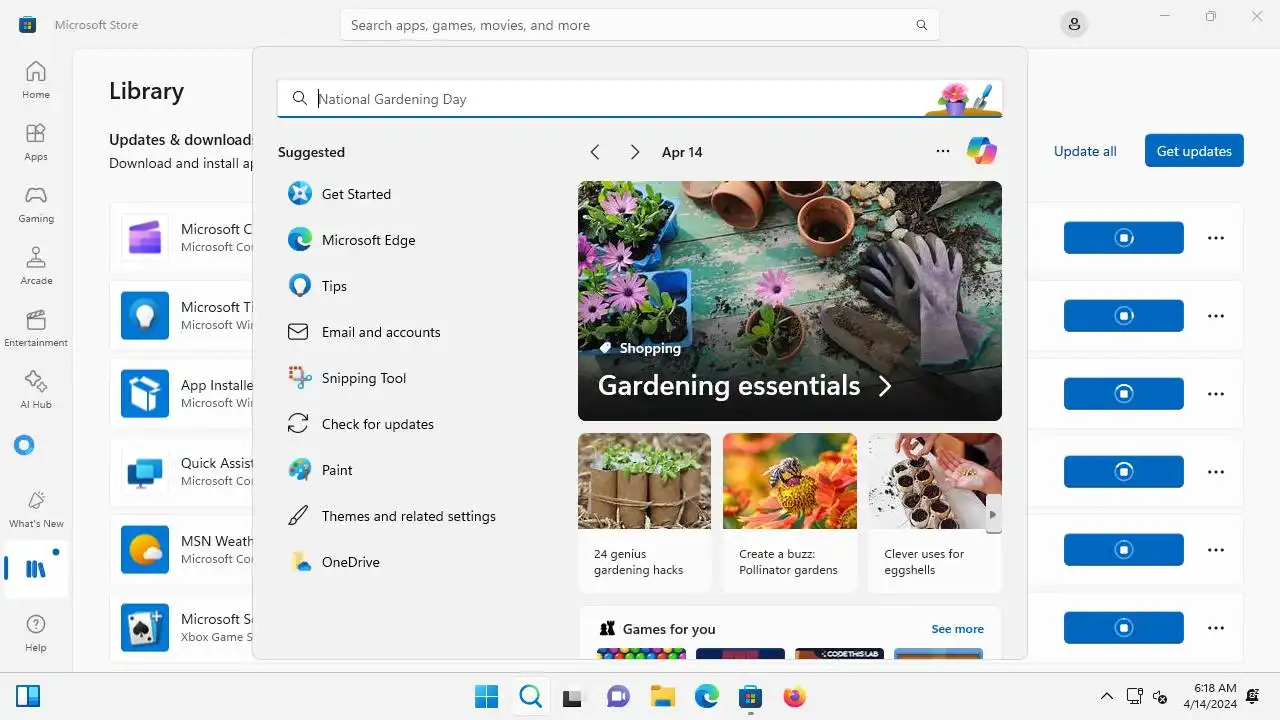Image resolution: width=1280 pixels, height=720 pixels.
Task: Open notification center icon in tray
Action: coord(1254,696)
